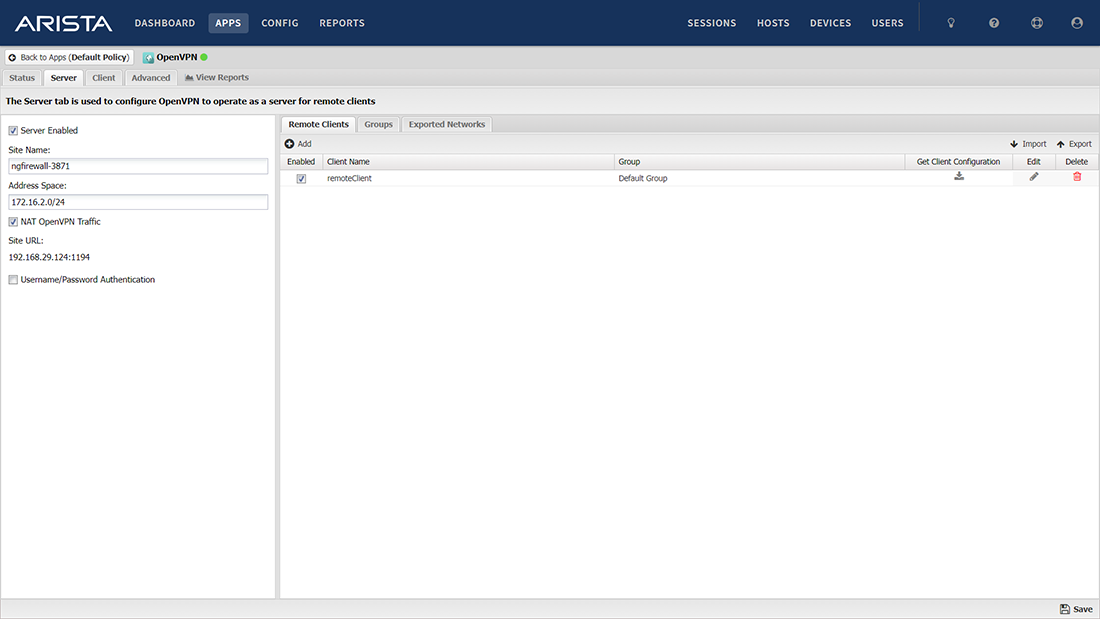Select the Server tab
Image resolution: width=1100 pixels, height=619 pixels.
click(x=63, y=78)
